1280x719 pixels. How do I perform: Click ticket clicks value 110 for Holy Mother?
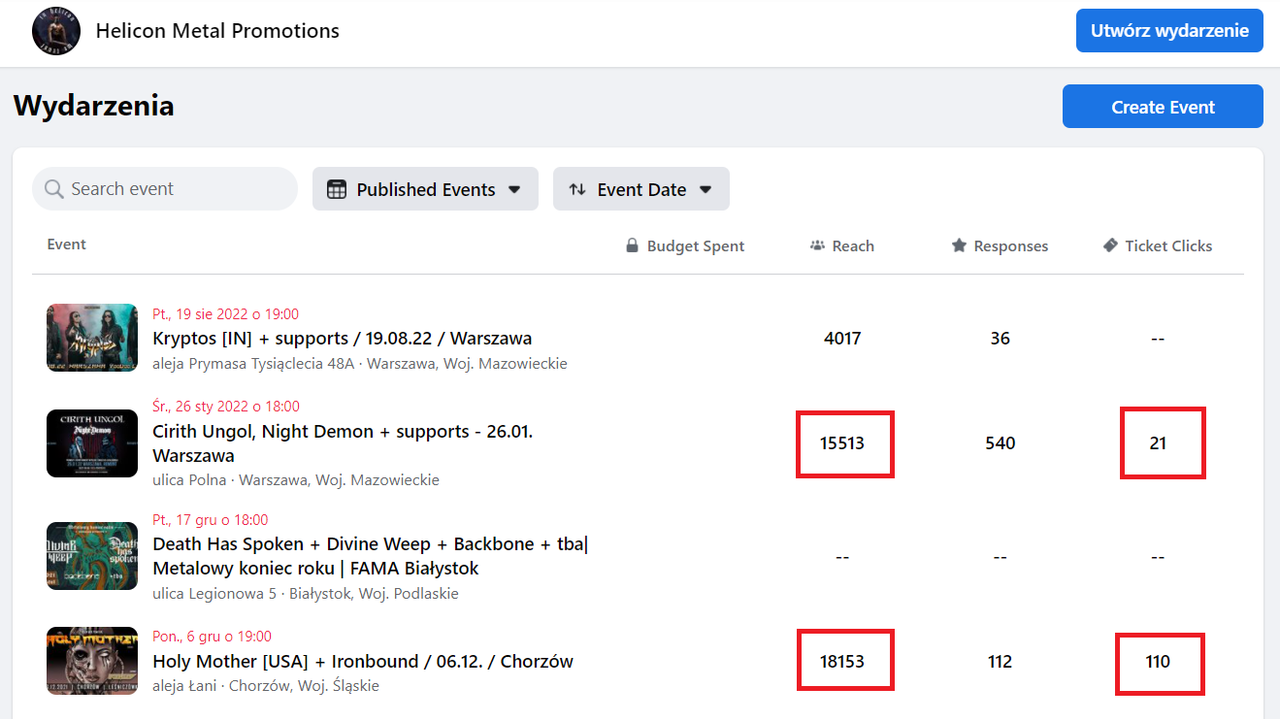[1158, 661]
